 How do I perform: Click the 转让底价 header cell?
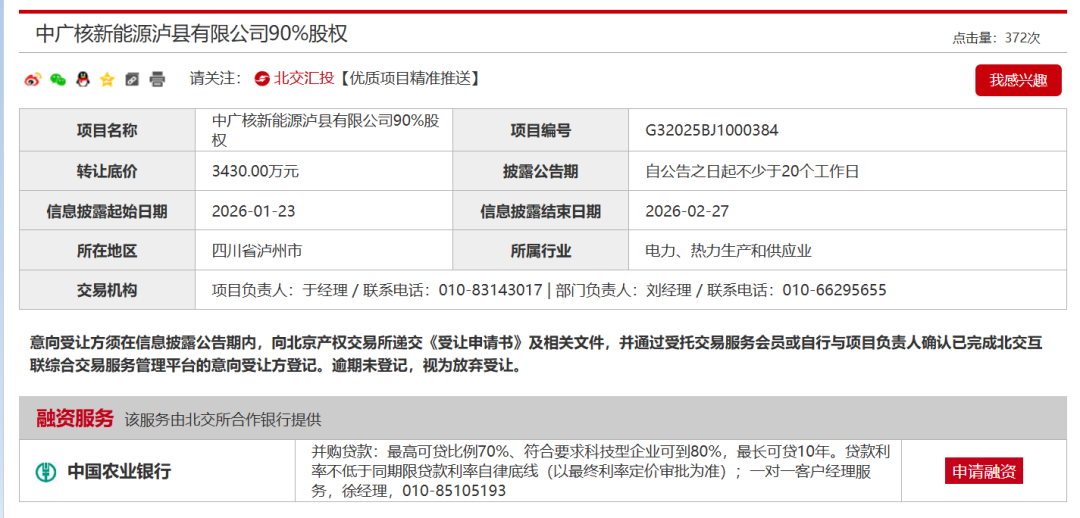click(x=107, y=172)
